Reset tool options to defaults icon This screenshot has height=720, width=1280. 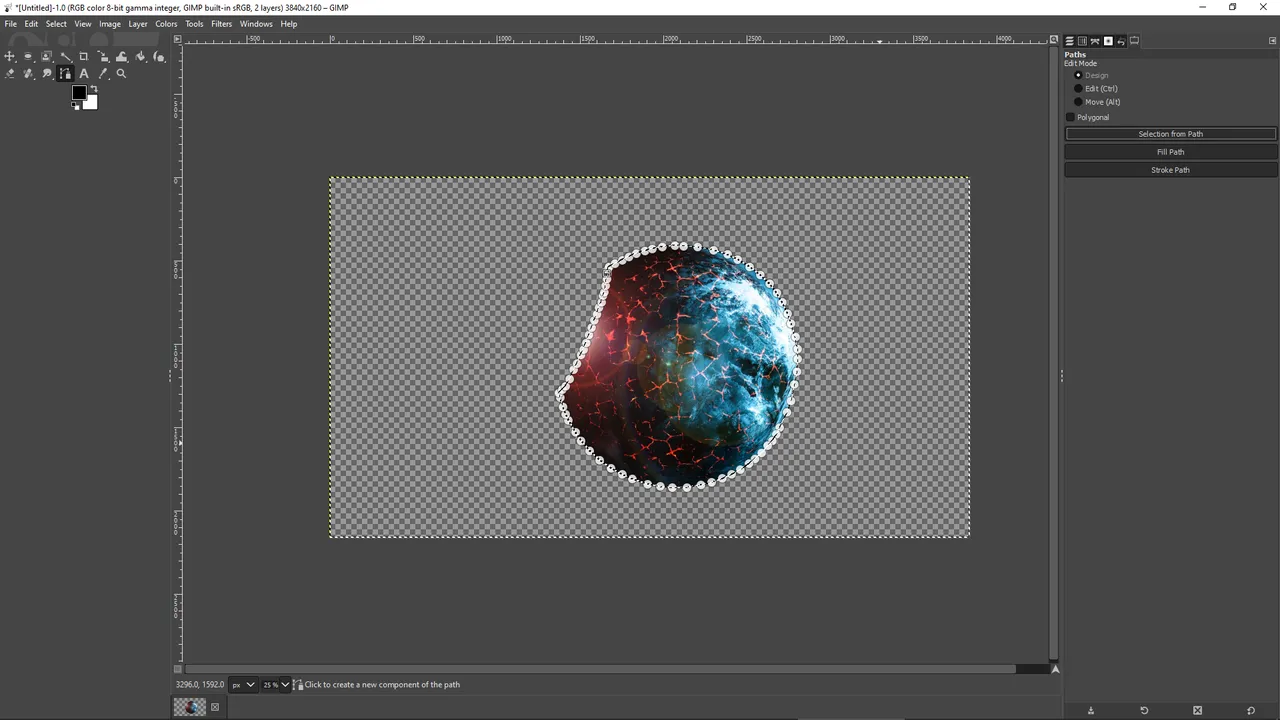point(1250,710)
